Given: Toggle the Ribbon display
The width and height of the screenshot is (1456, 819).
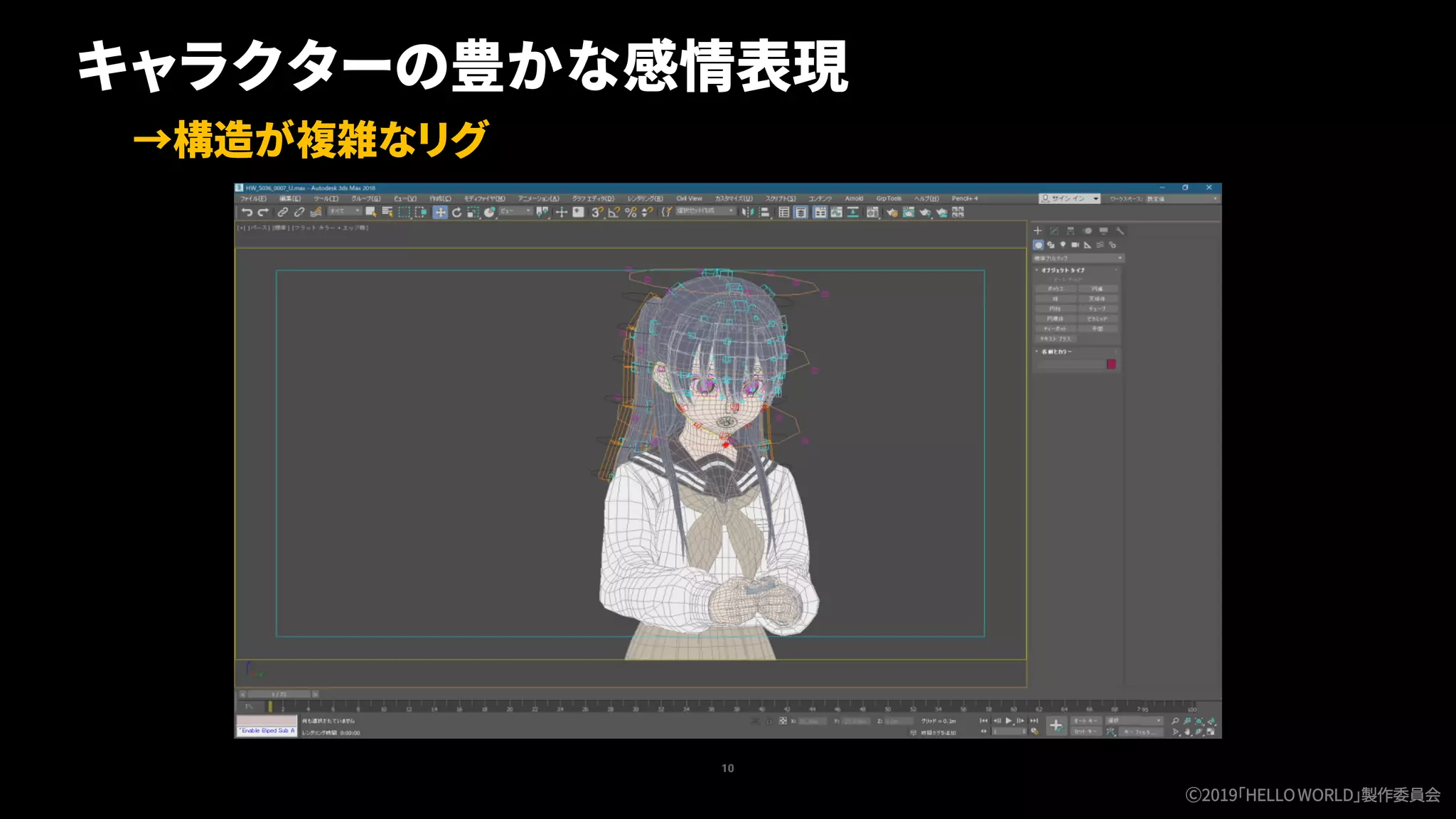Looking at the screenshot, I should click(820, 212).
